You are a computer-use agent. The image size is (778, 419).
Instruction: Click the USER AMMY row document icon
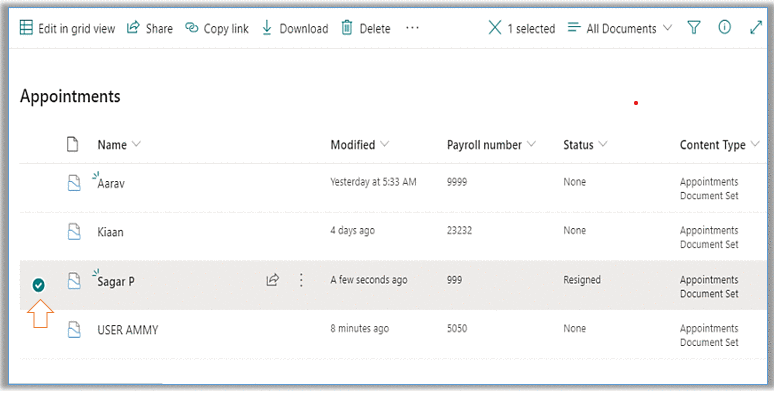[x=74, y=330]
